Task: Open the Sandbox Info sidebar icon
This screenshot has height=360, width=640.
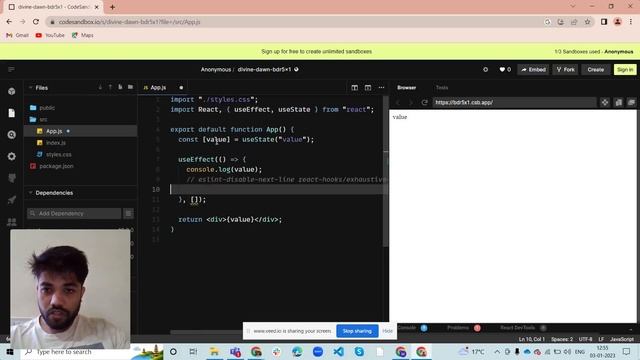Action: coord(11,91)
